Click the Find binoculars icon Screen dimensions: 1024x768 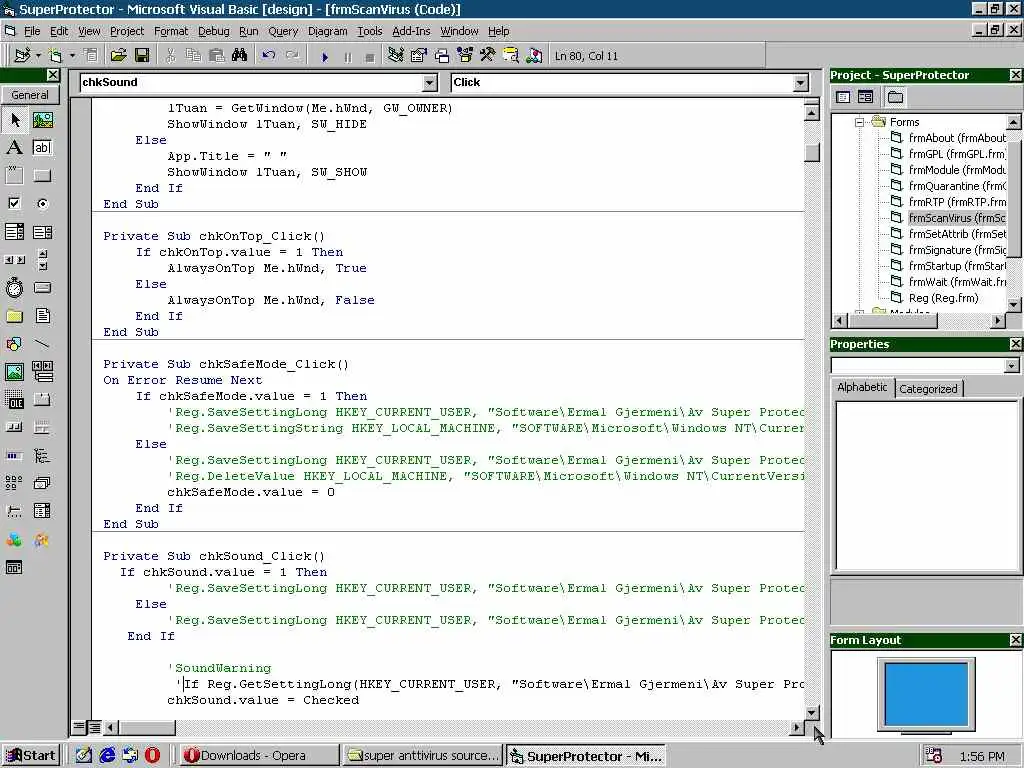pyautogui.click(x=239, y=56)
